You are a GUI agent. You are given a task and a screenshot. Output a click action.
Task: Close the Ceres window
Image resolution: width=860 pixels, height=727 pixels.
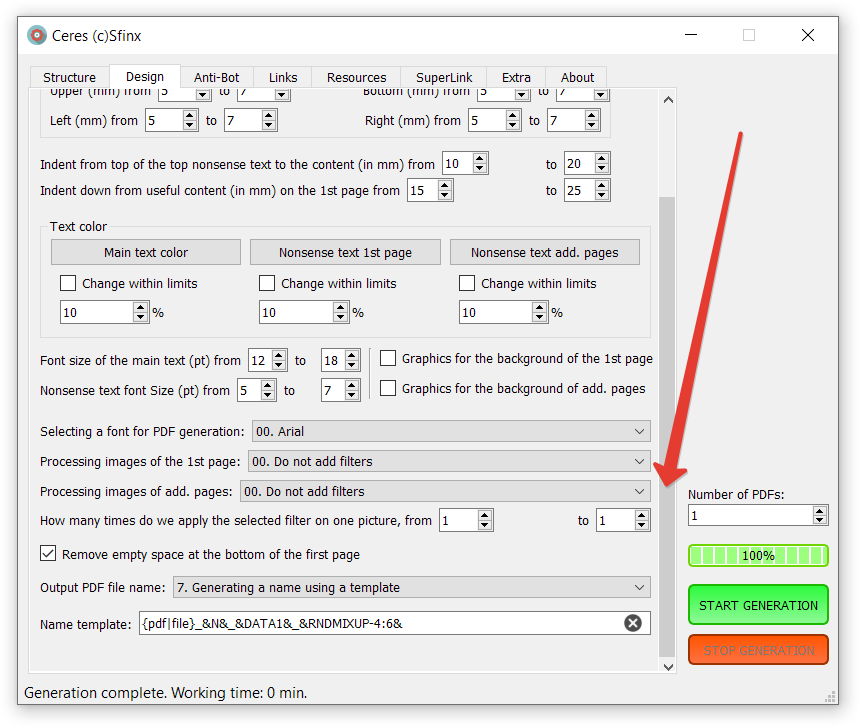(x=807, y=36)
